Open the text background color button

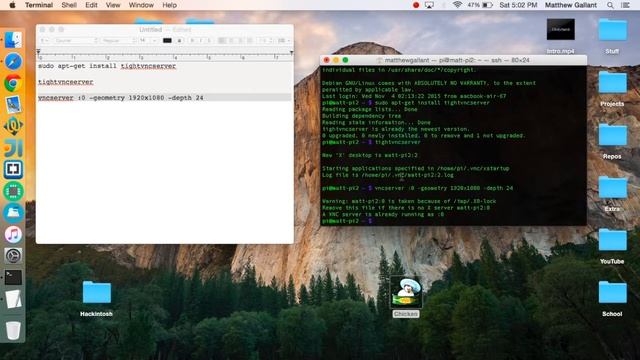[179, 40]
